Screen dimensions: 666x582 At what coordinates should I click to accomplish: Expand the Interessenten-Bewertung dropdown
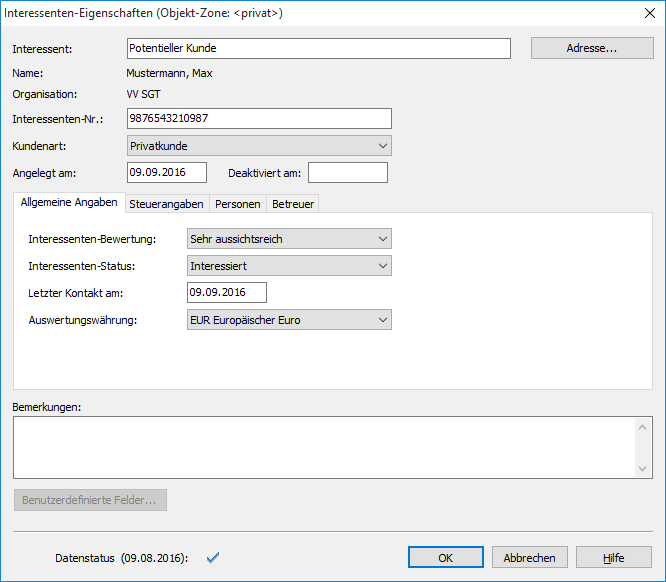click(289, 238)
